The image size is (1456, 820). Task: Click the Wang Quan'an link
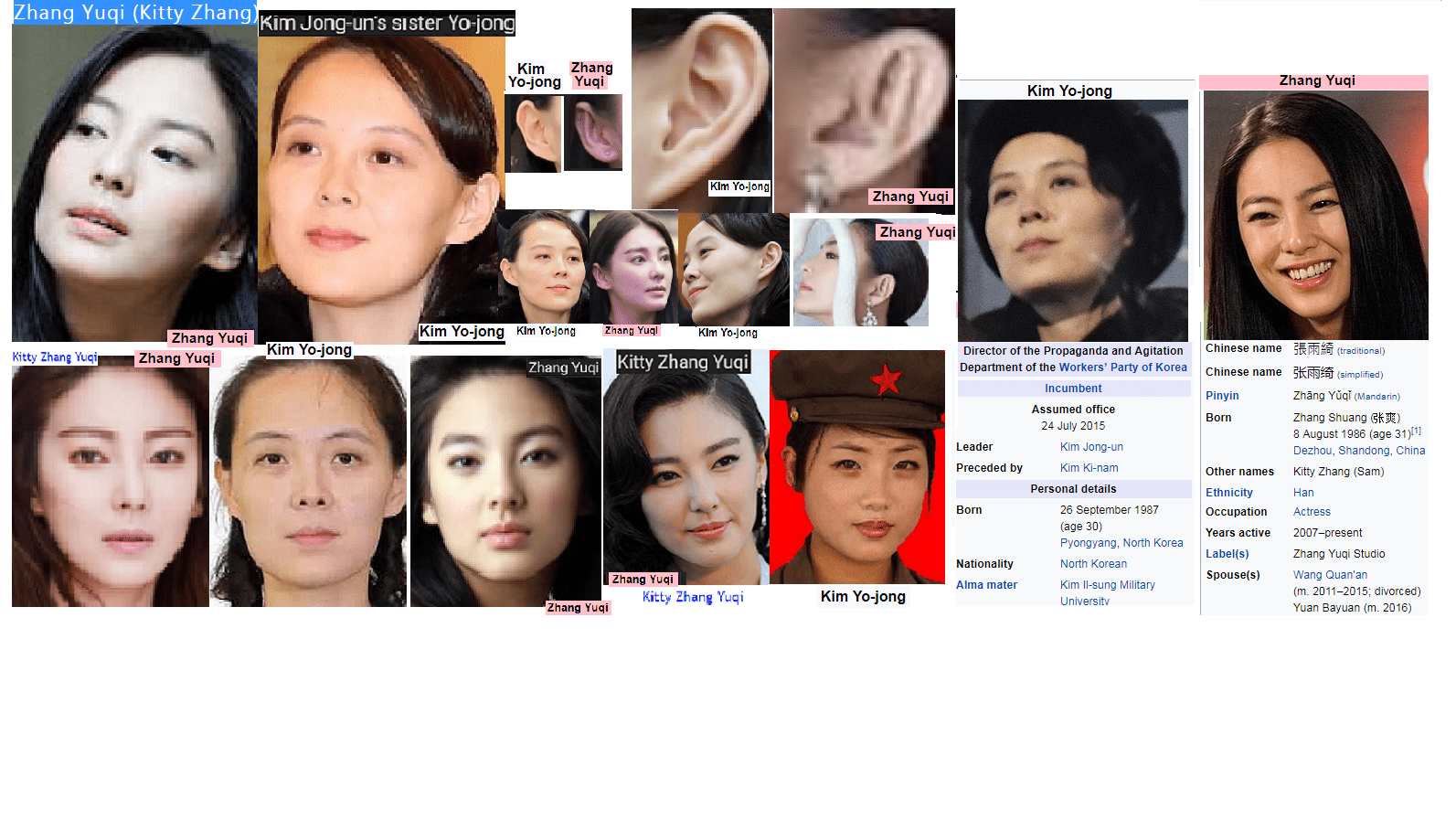coord(1330,575)
